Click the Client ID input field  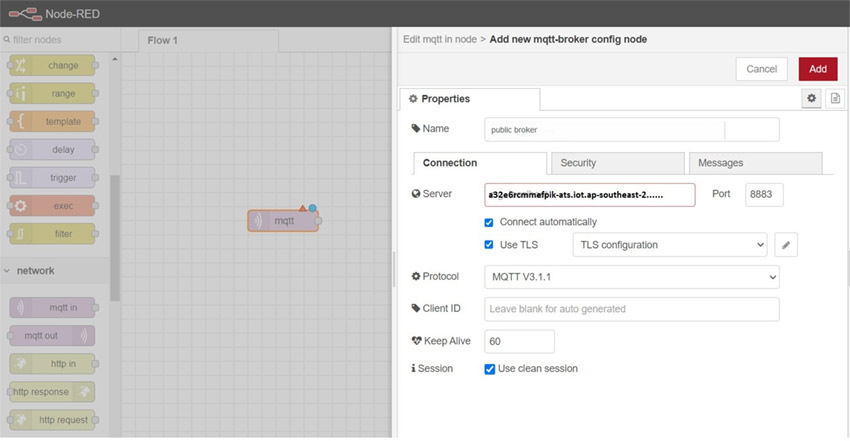[631, 309]
